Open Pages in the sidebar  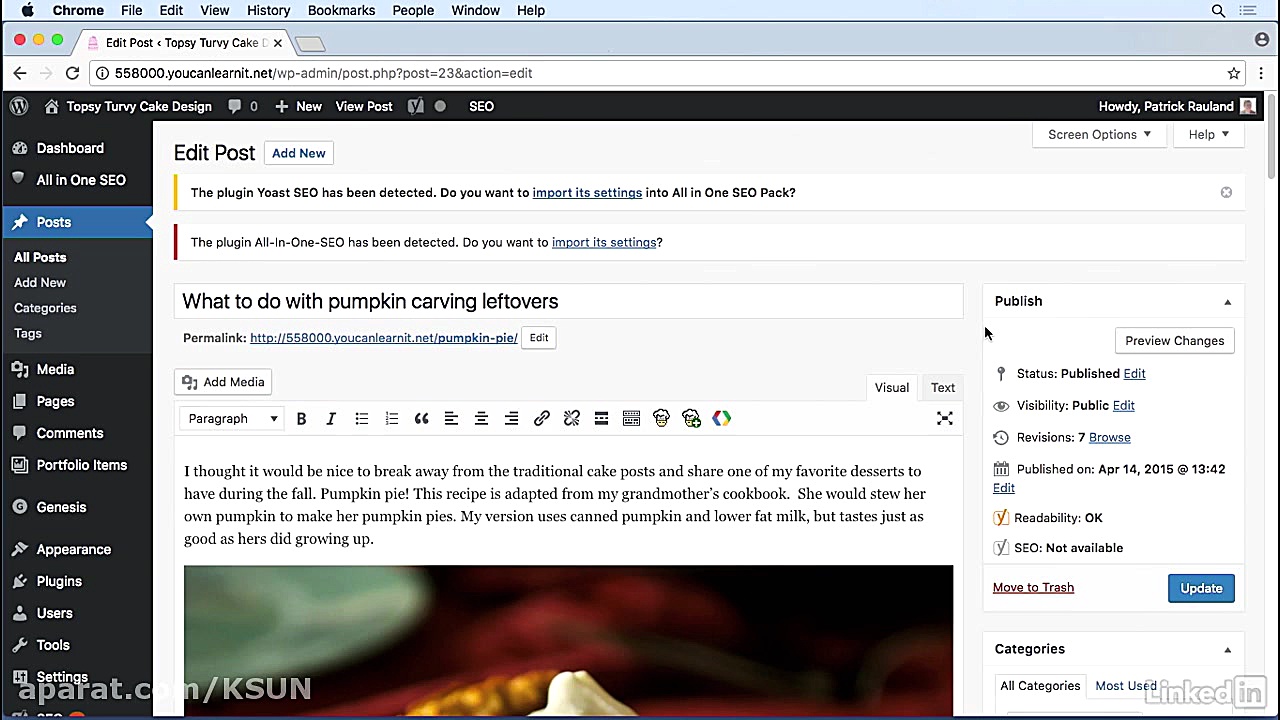(55, 401)
